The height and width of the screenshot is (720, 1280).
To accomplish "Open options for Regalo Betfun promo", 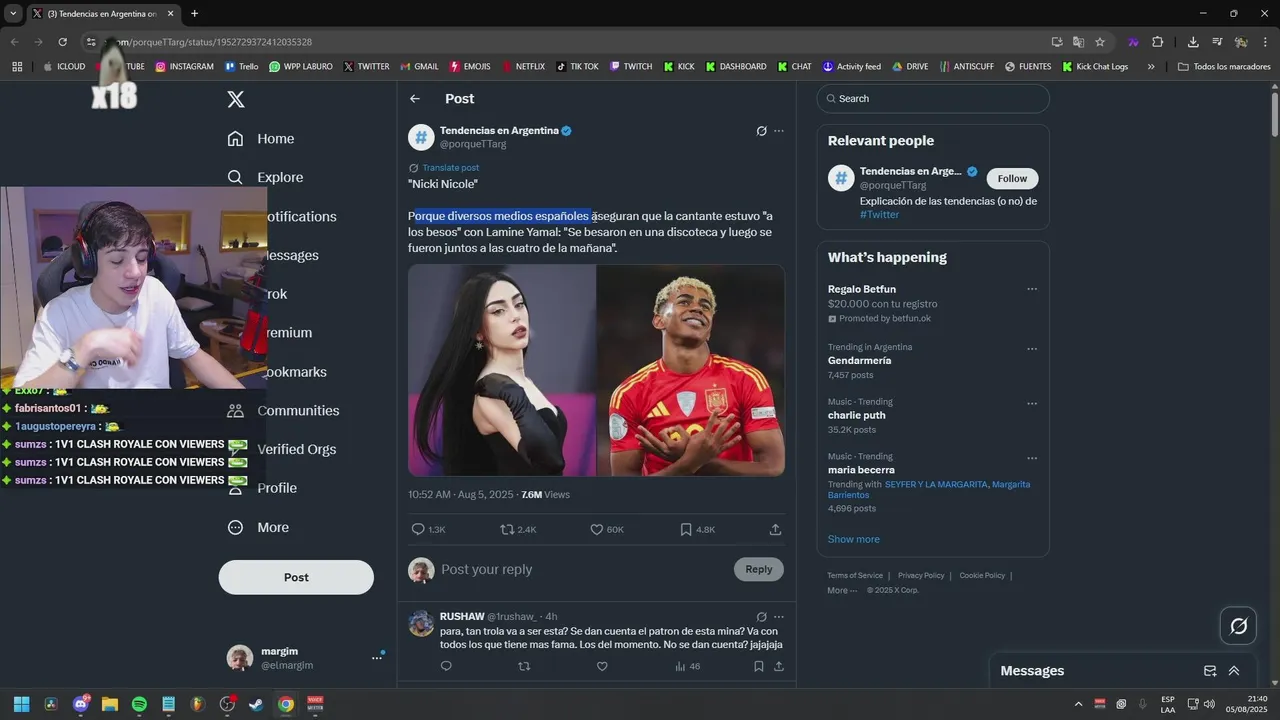I will coord(1032,289).
